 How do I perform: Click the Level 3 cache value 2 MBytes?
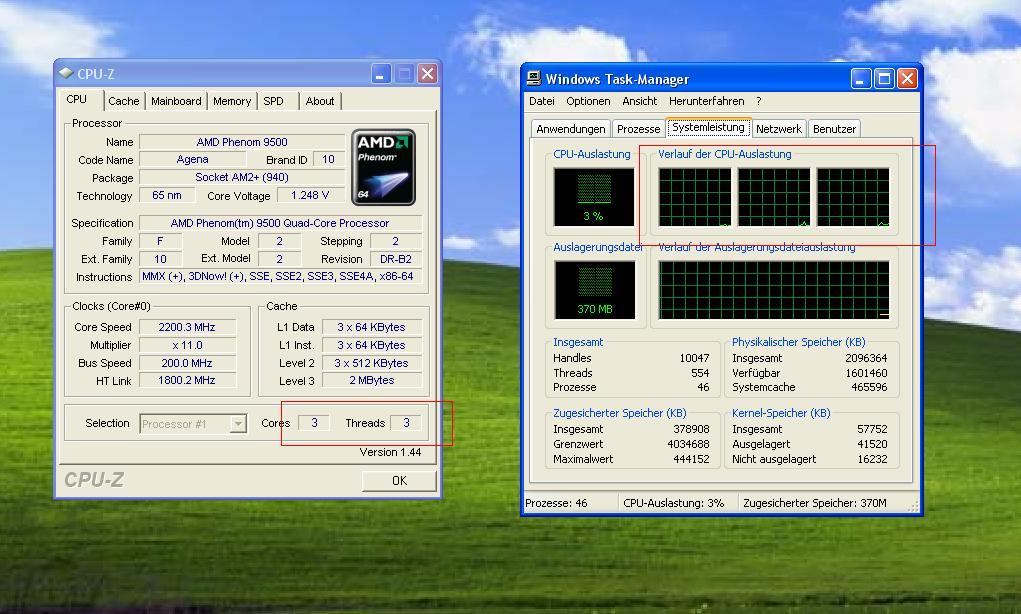coord(371,380)
